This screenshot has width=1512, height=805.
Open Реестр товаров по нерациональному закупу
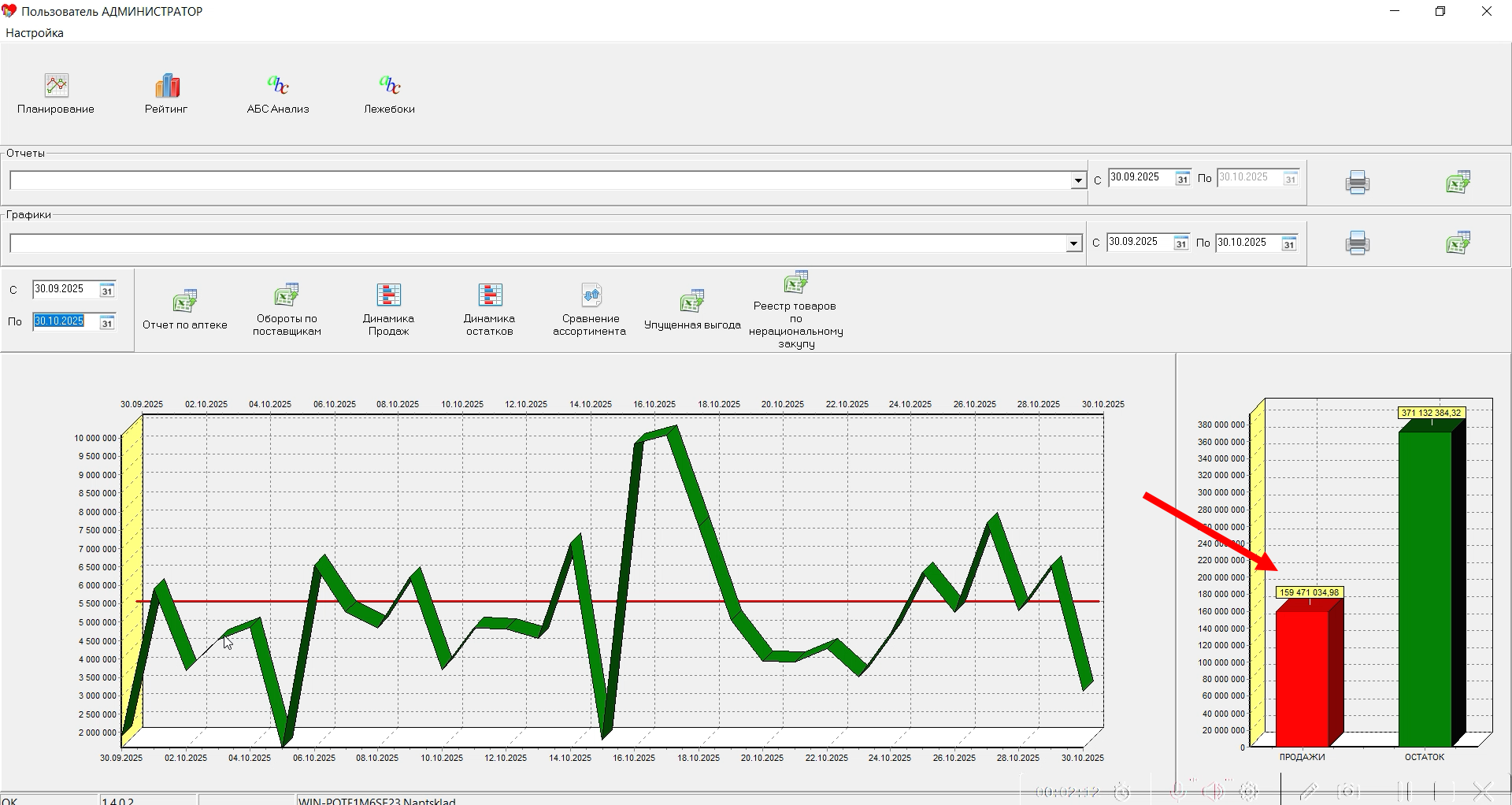point(795,283)
